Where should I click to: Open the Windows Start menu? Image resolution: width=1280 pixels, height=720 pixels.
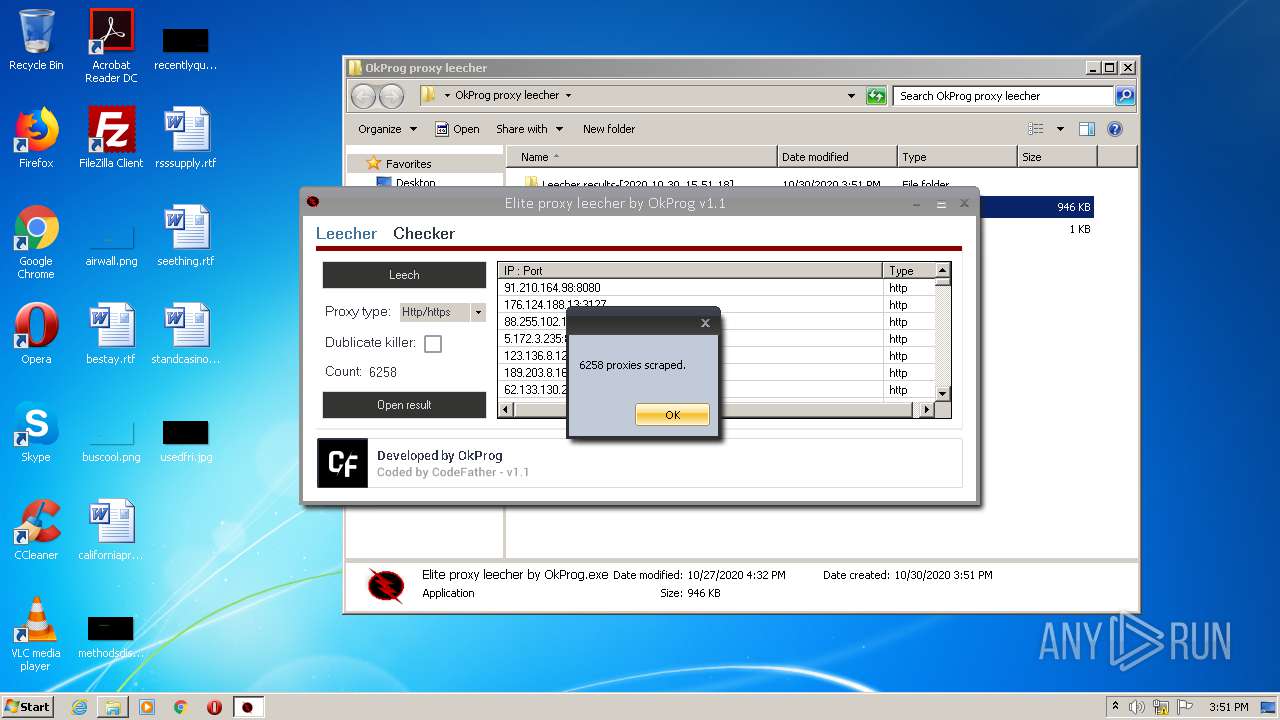(28, 707)
